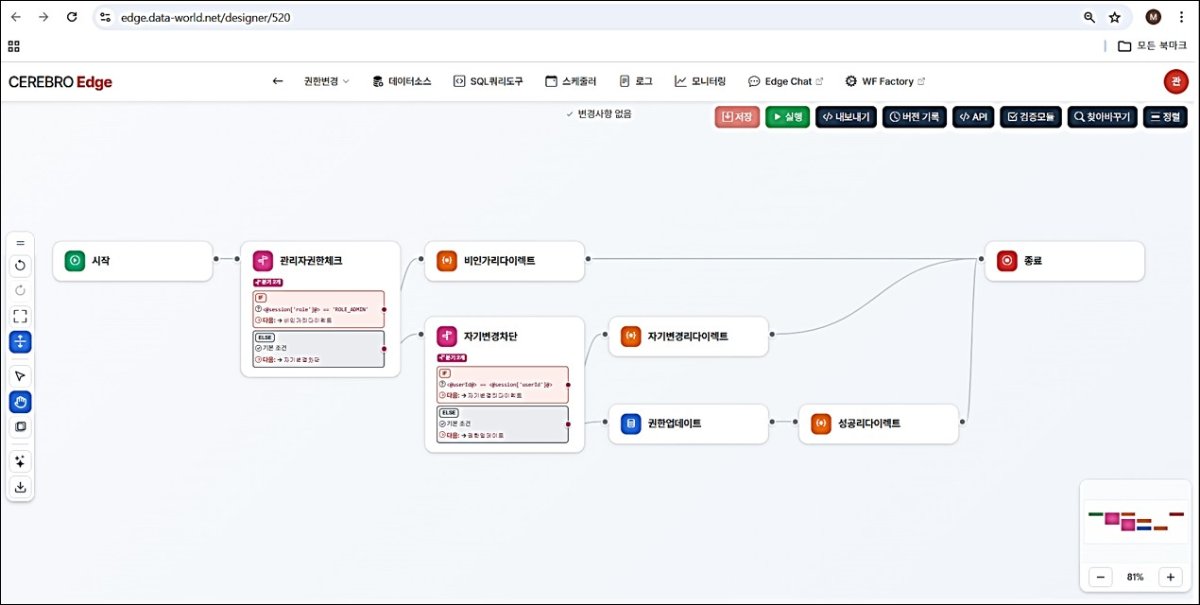Collapse the left toolbar using top handle
1200x605 pixels.
pos(20,242)
